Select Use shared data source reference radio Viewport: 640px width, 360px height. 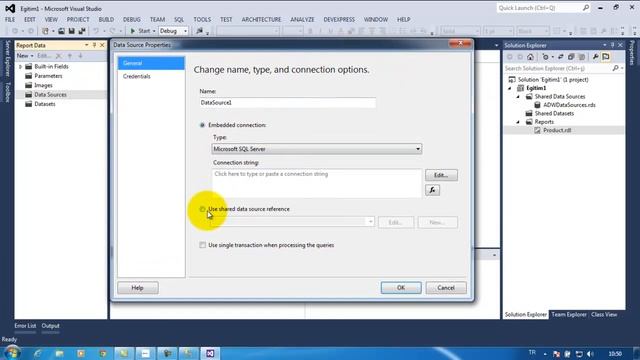pos(202,209)
